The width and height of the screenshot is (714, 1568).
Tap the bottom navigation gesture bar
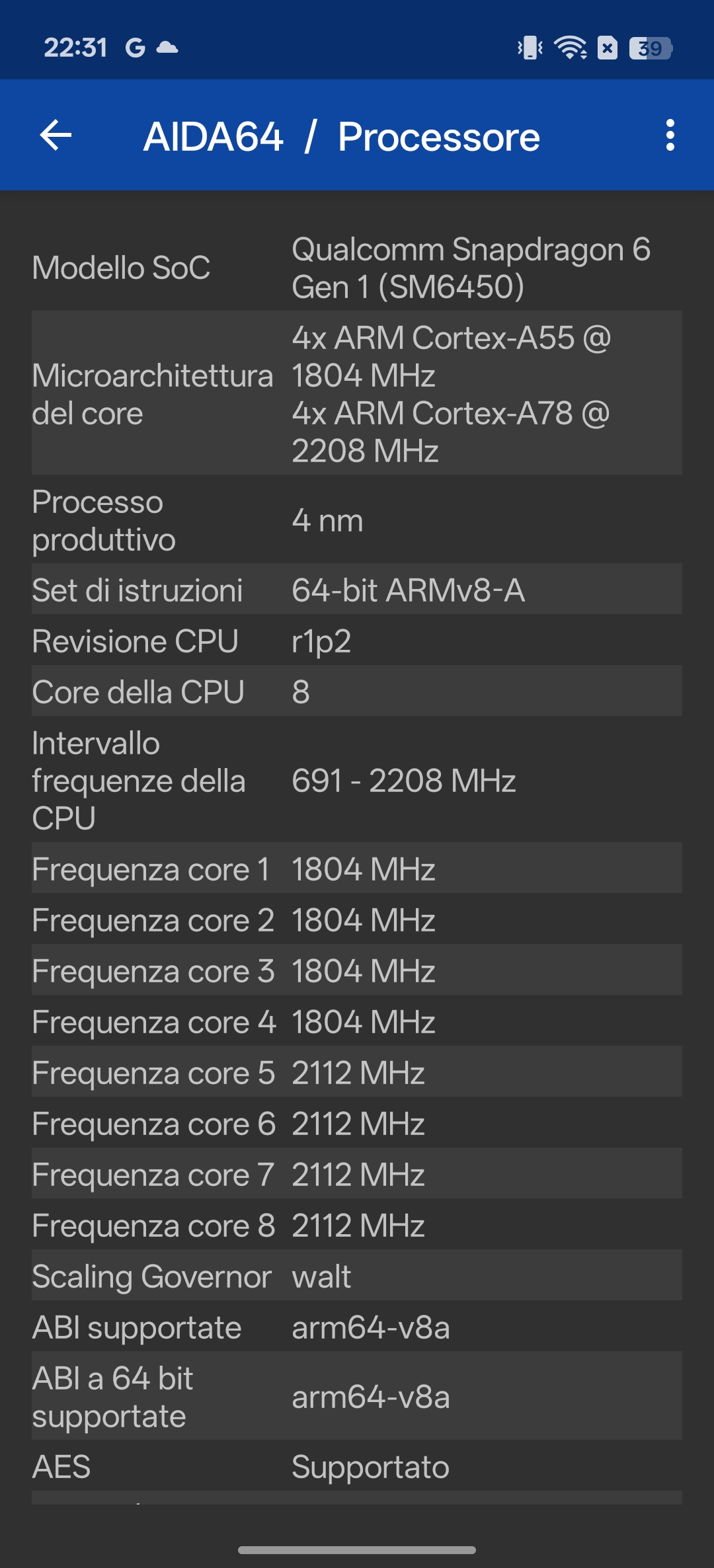tap(357, 1549)
